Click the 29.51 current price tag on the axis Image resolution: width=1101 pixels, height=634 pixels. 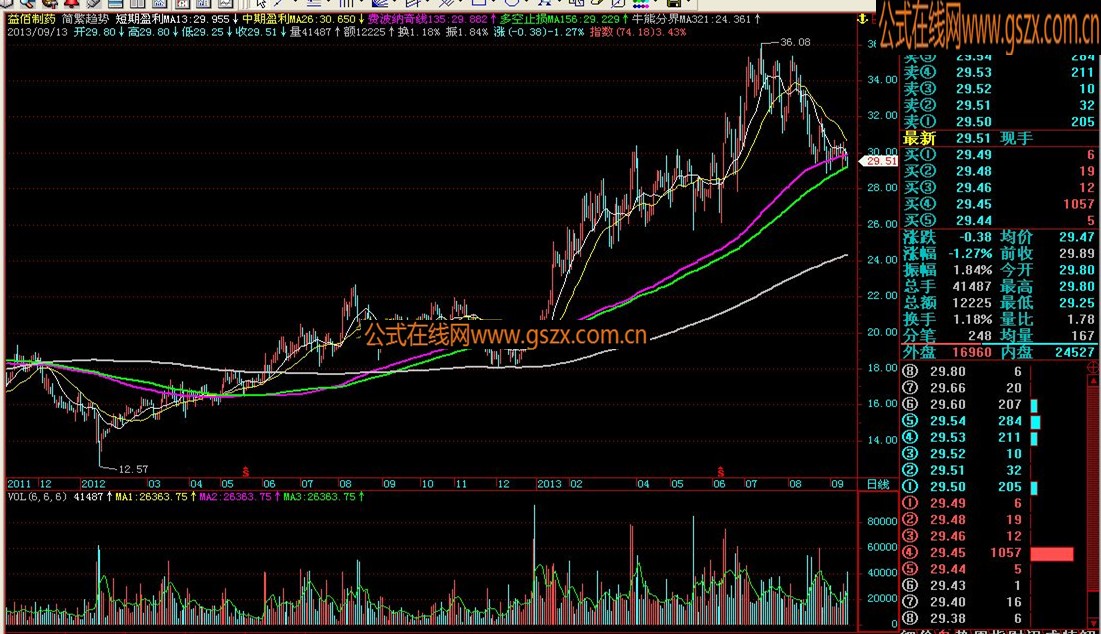[879, 161]
